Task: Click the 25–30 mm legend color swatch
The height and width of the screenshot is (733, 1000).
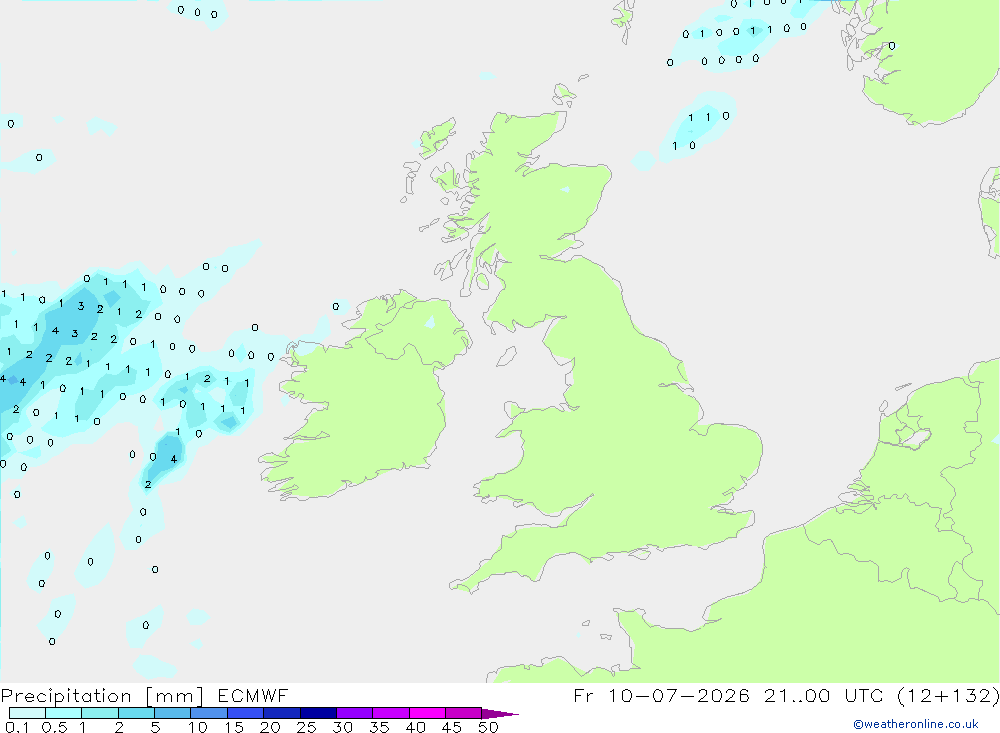Action: coord(318,713)
